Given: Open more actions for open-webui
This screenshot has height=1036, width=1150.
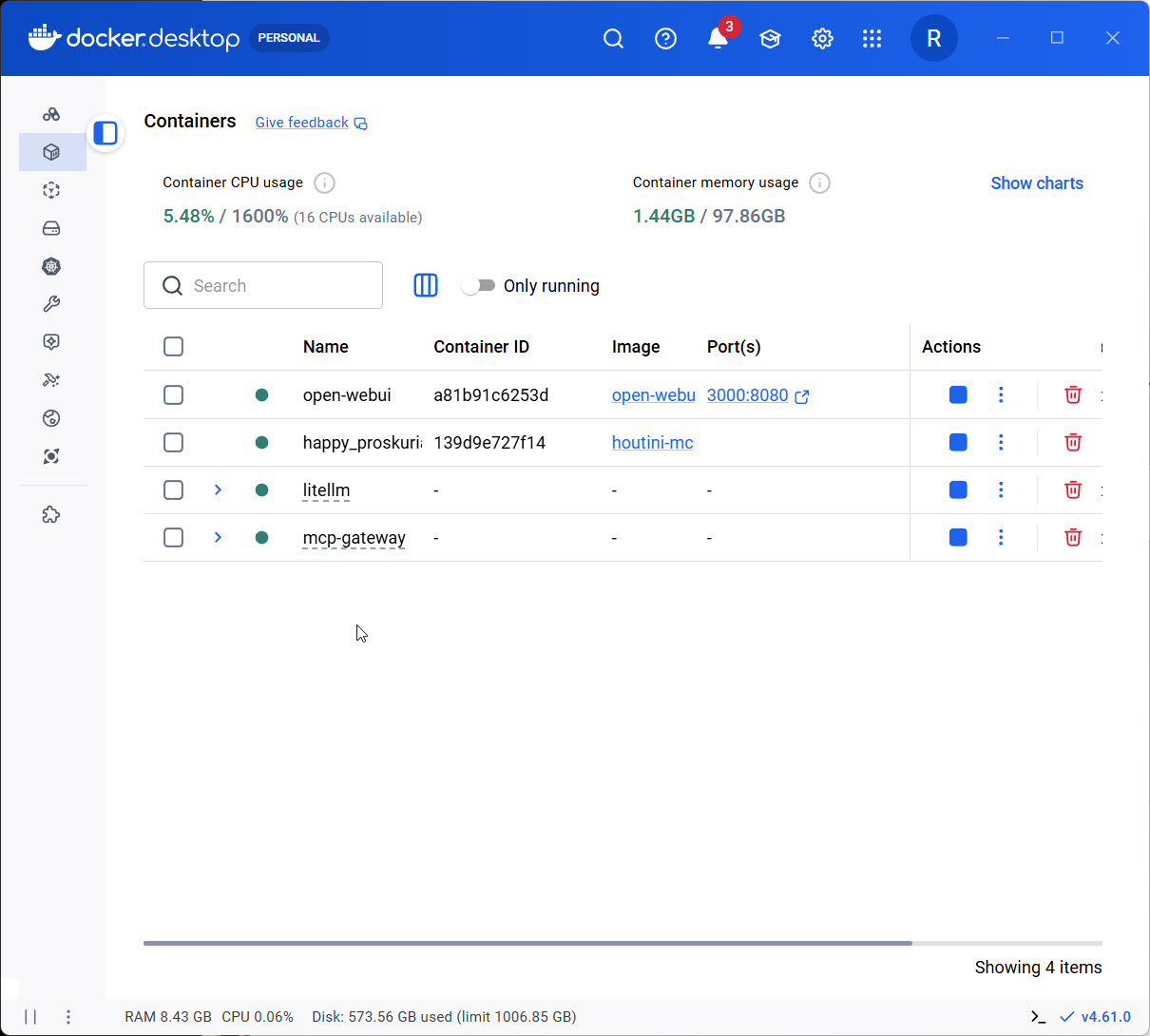Looking at the screenshot, I should click(1001, 394).
